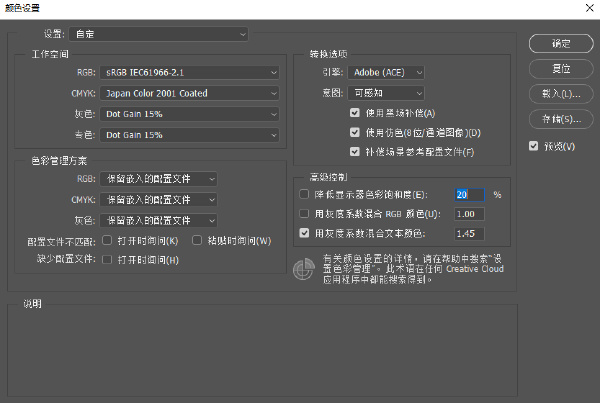This screenshot has width=600, height=403.
Task: Click the saturation percentage field showing 20
Action: click(468, 194)
